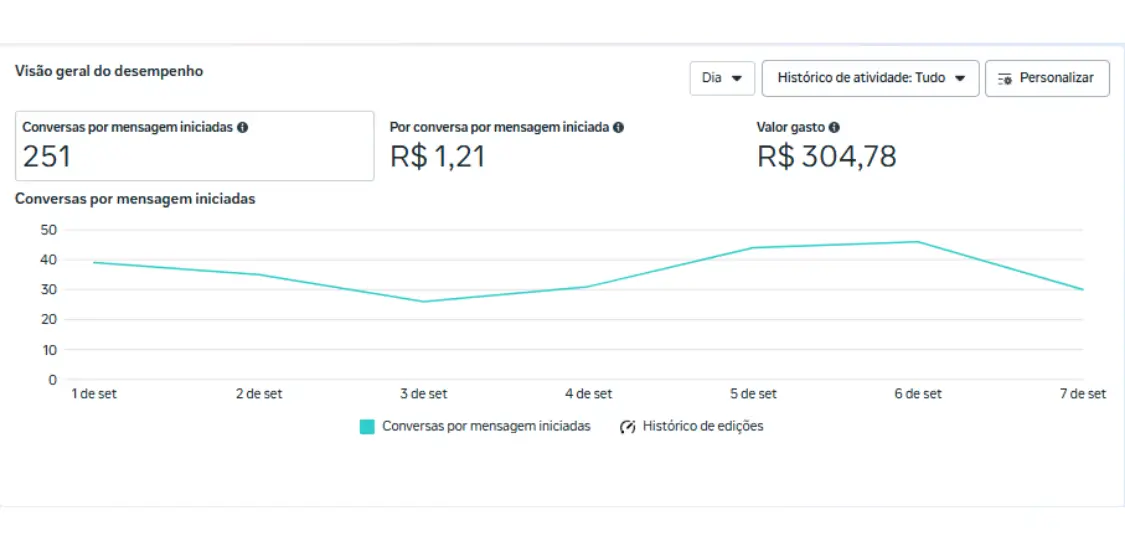1125x550 pixels.
Task: Open "Histórico de atividade: Tudo" dropdown
Action: coord(870,78)
